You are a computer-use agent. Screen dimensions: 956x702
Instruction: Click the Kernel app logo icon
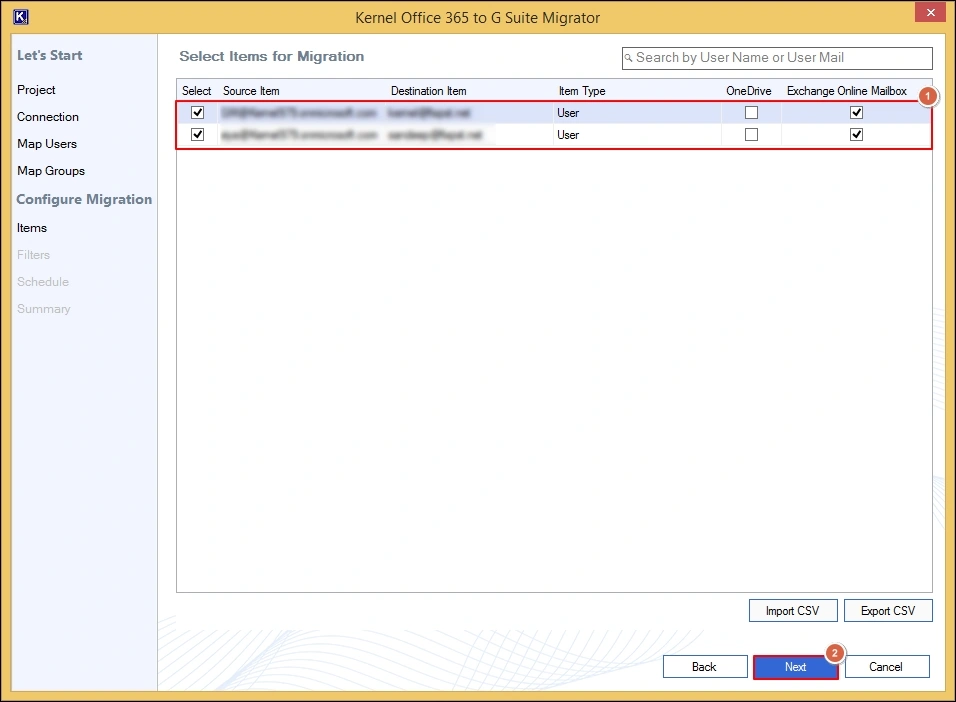[21, 17]
